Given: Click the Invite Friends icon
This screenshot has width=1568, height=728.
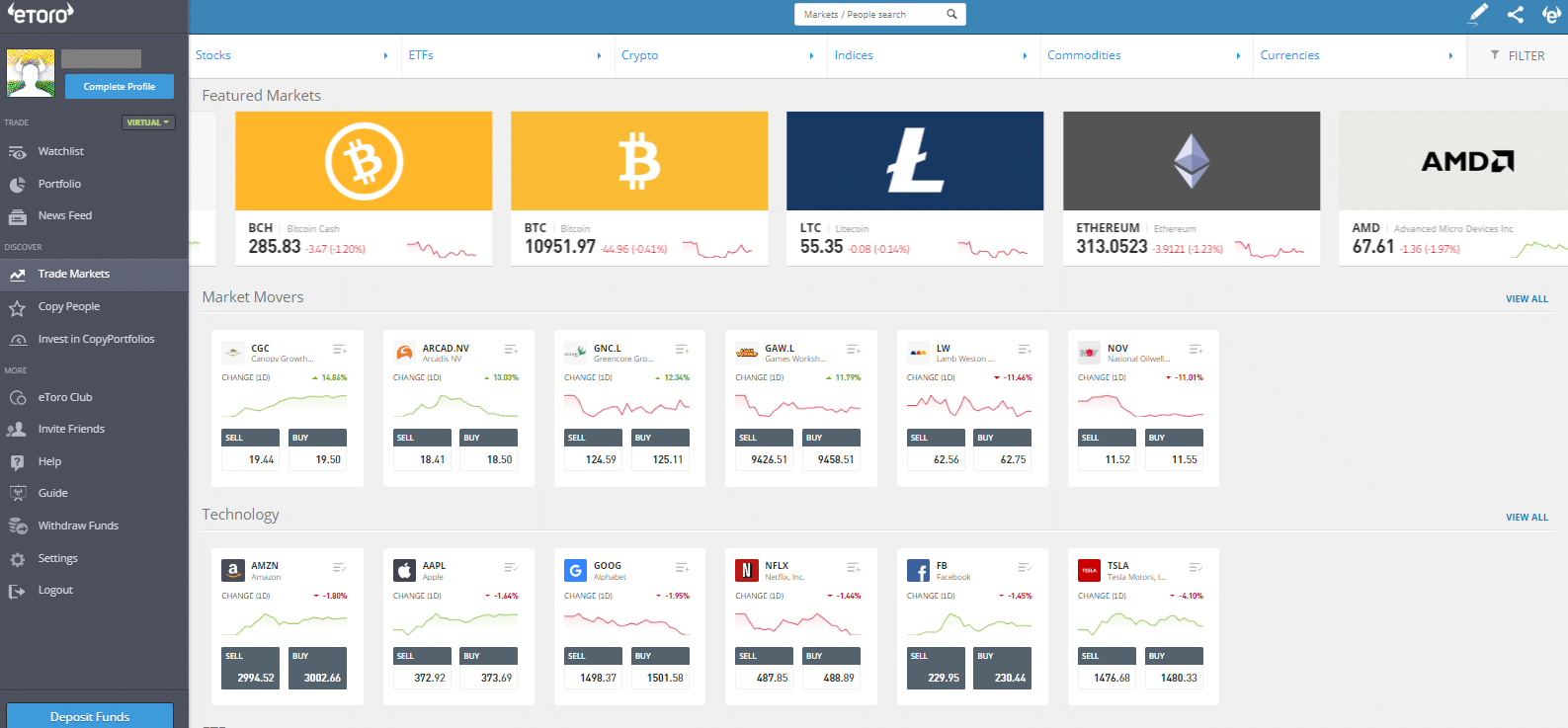Looking at the screenshot, I should (x=17, y=430).
